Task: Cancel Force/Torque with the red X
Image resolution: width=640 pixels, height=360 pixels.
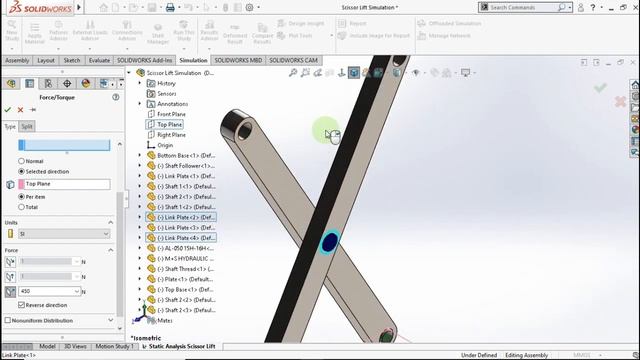Action: 20,109
